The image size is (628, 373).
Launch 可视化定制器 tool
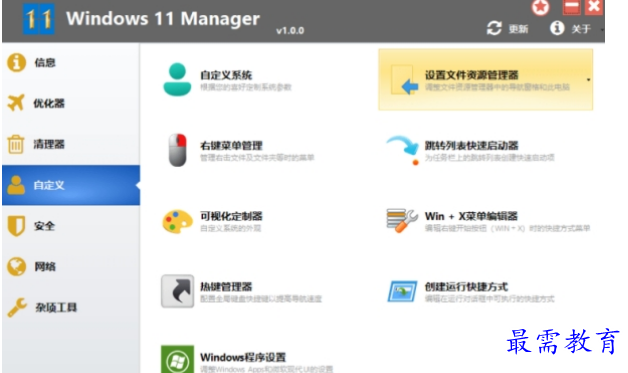click(x=213, y=221)
